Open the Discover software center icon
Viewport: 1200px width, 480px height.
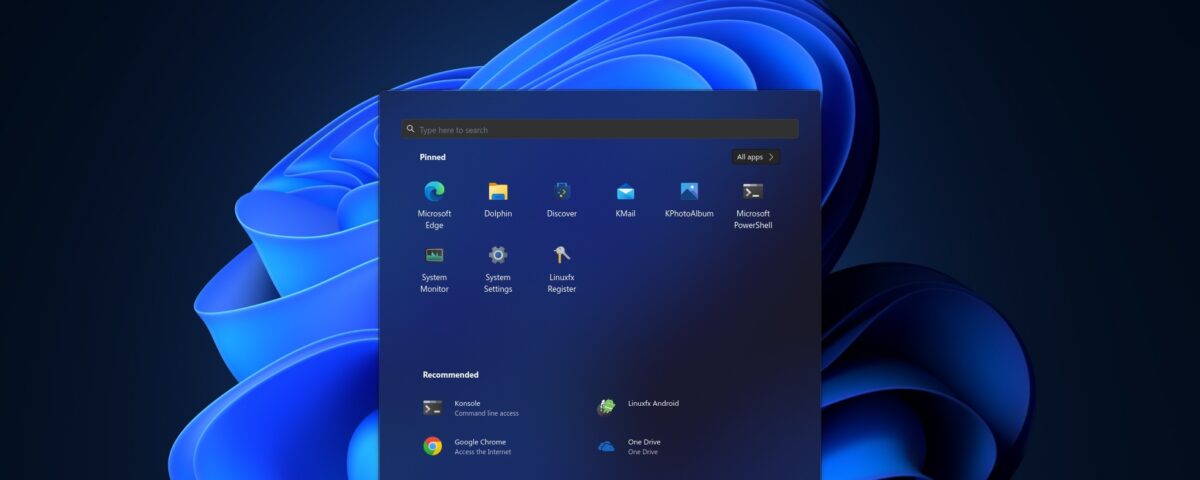[x=562, y=191]
